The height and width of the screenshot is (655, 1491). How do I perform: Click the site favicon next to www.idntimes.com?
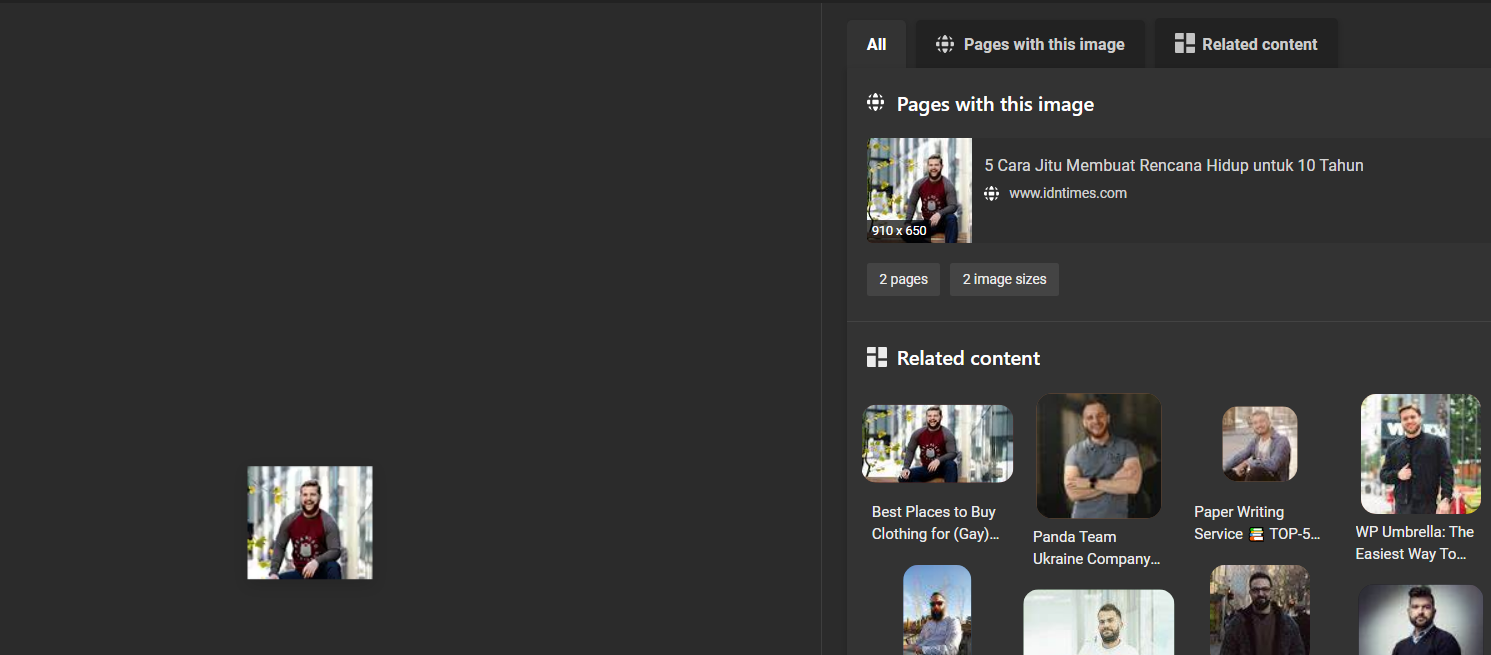pos(991,194)
